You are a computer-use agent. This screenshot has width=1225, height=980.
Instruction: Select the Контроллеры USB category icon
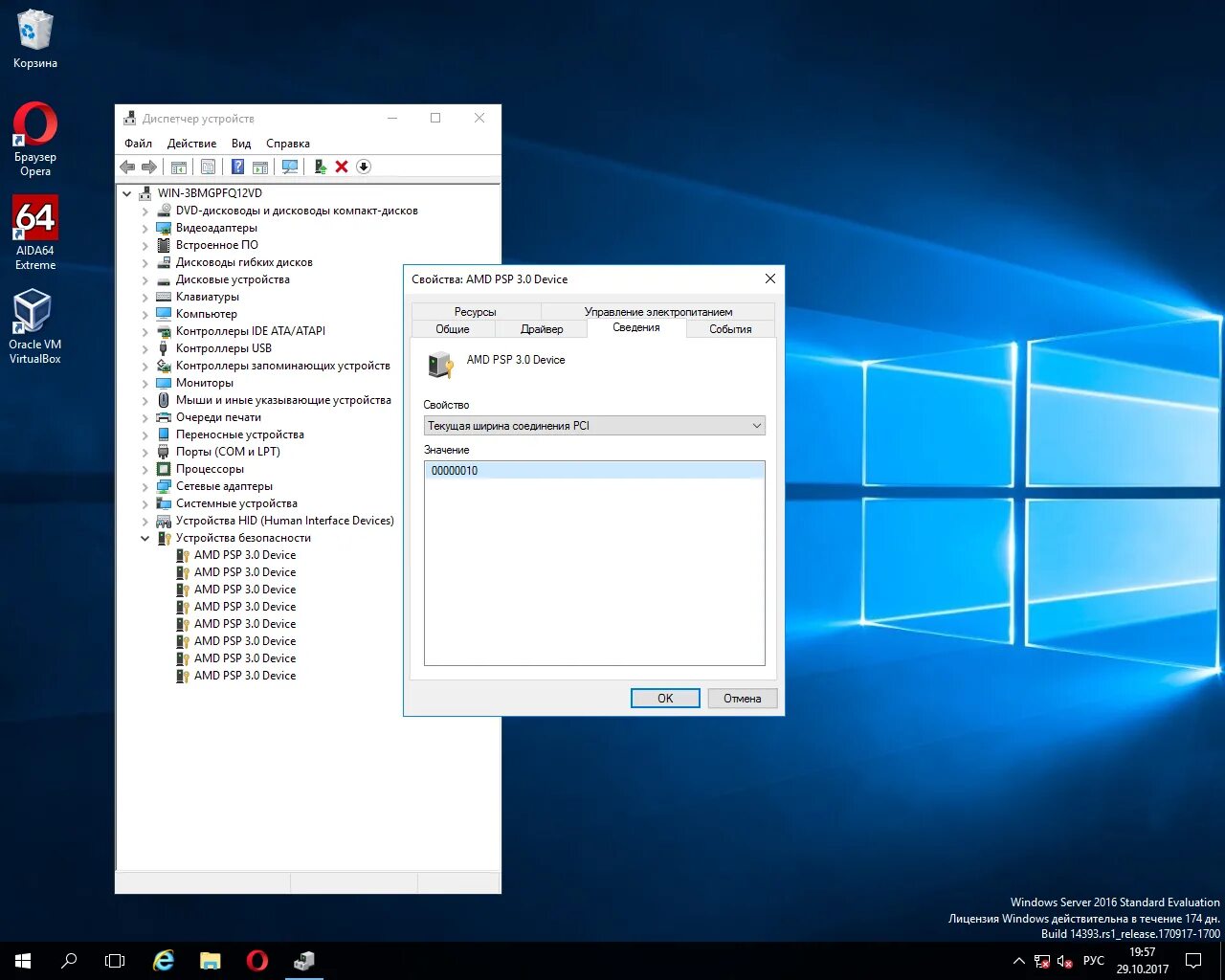[x=164, y=348]
